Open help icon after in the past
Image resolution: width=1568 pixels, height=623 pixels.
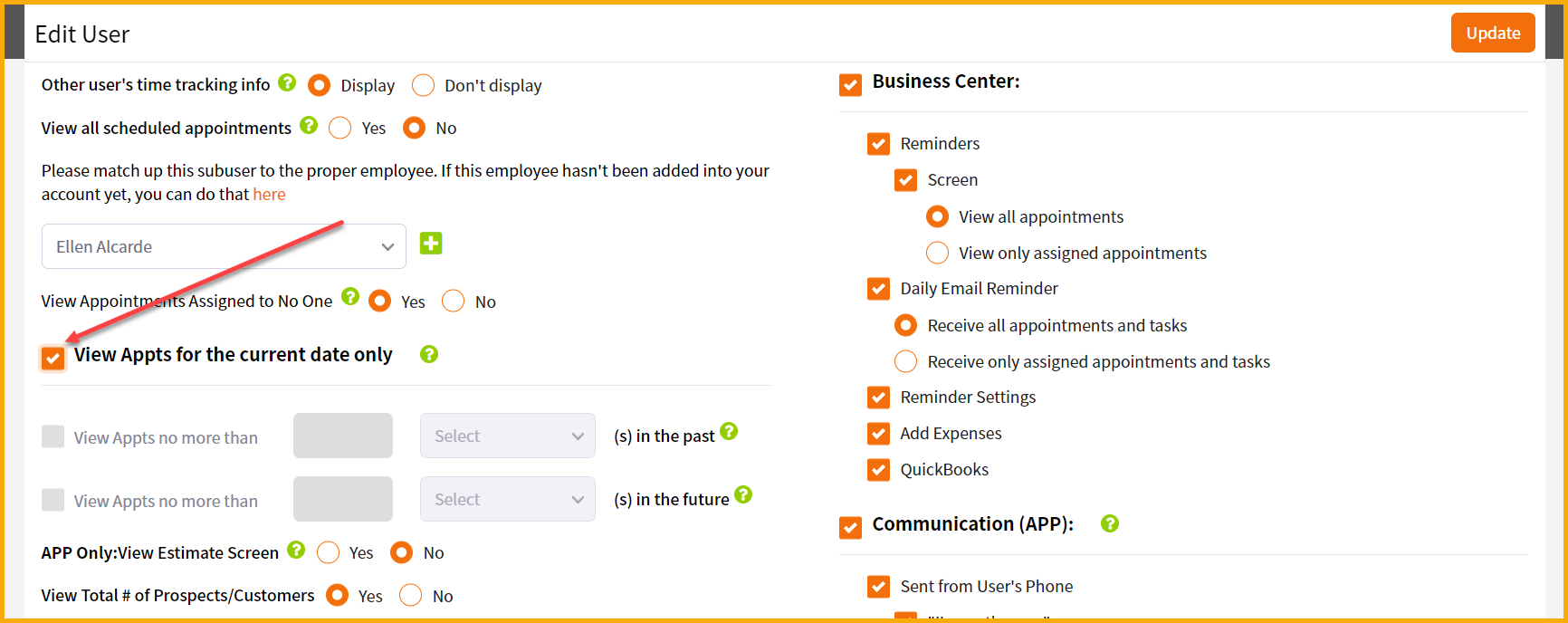(729, 432)
